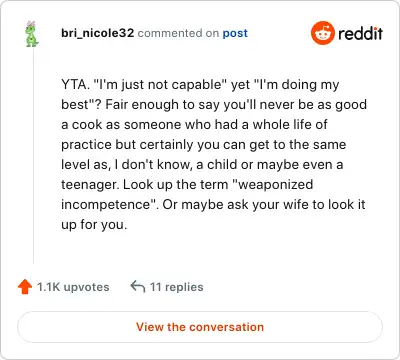Screen dimensions: 400x360
Task: Click the quoted text "I'm just not capable"
Action: pyautogui.click(x=160, y=85)
